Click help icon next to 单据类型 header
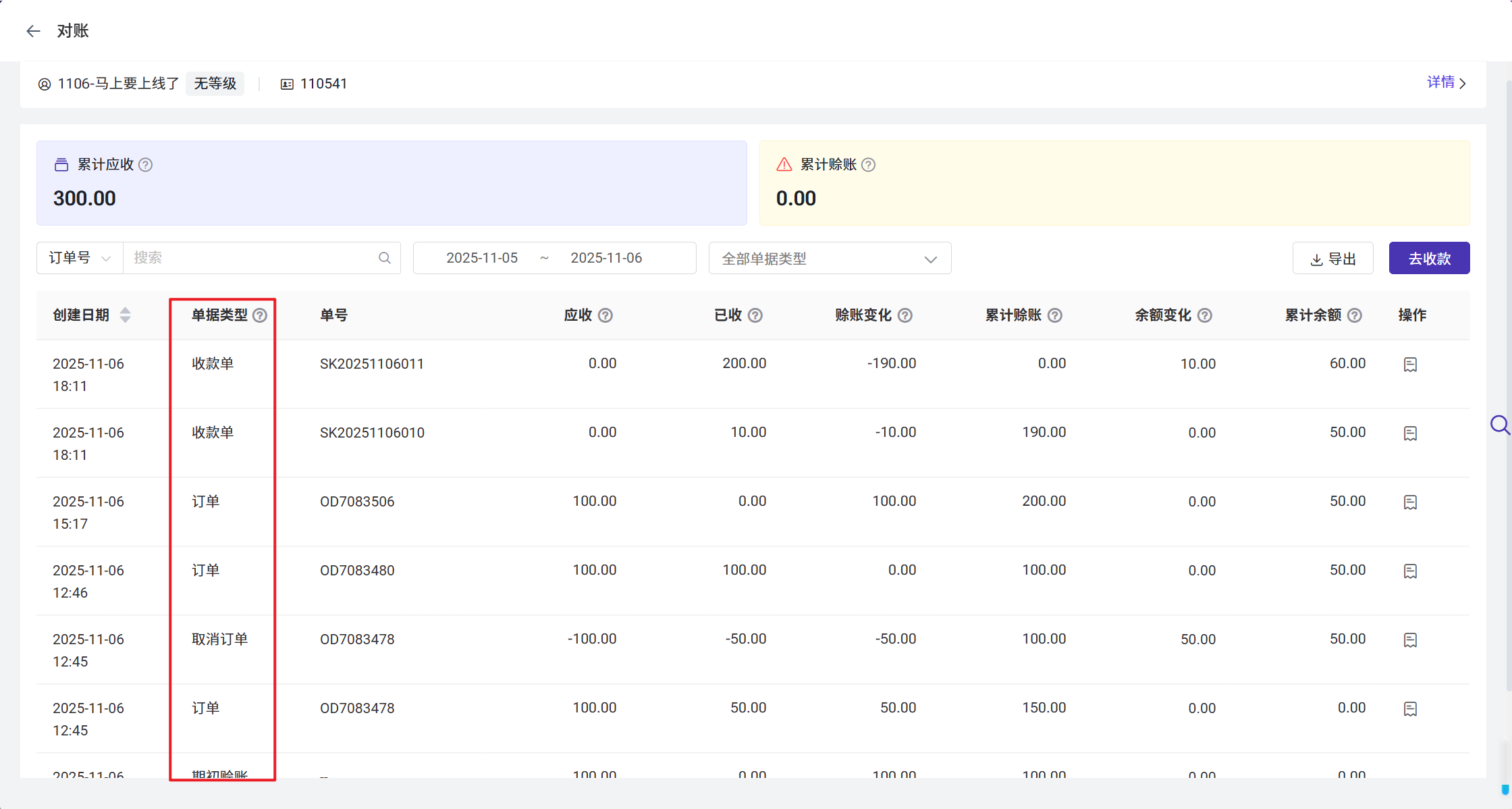 tap(260, 315)
